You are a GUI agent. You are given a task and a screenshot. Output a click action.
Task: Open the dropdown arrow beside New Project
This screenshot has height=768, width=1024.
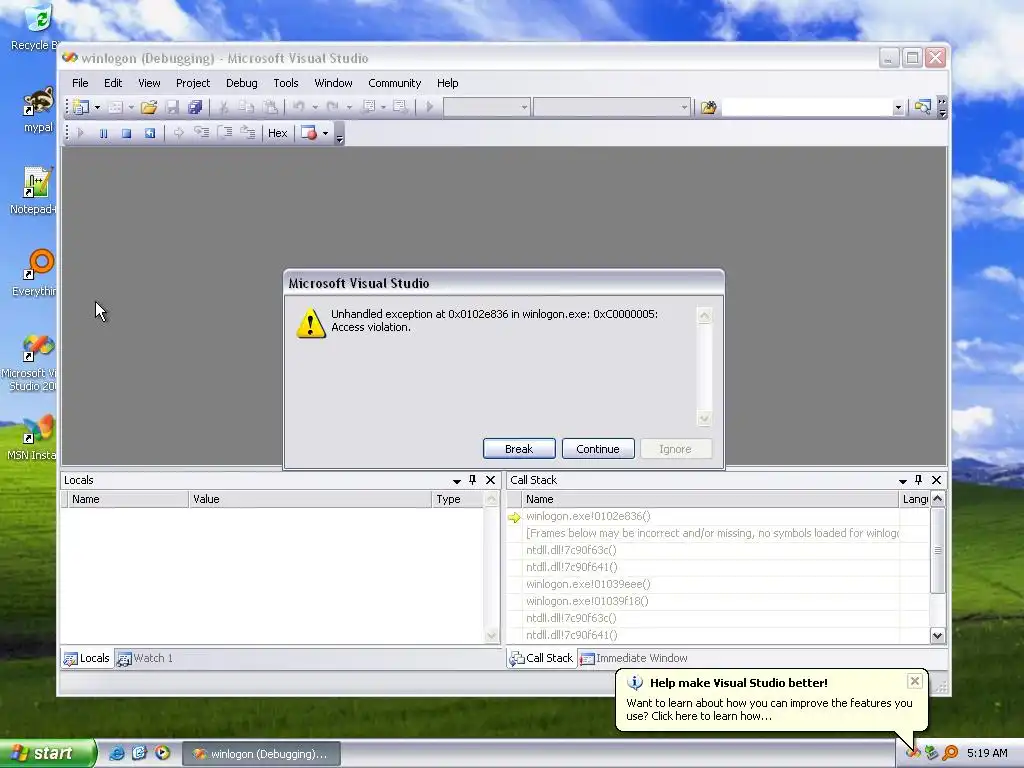coord(97,107)
